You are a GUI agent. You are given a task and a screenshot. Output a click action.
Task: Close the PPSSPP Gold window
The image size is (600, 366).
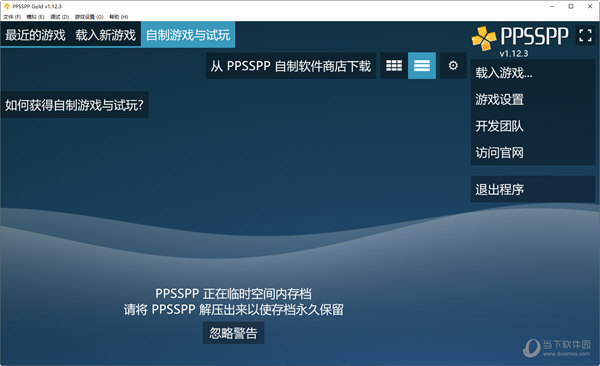590,6
